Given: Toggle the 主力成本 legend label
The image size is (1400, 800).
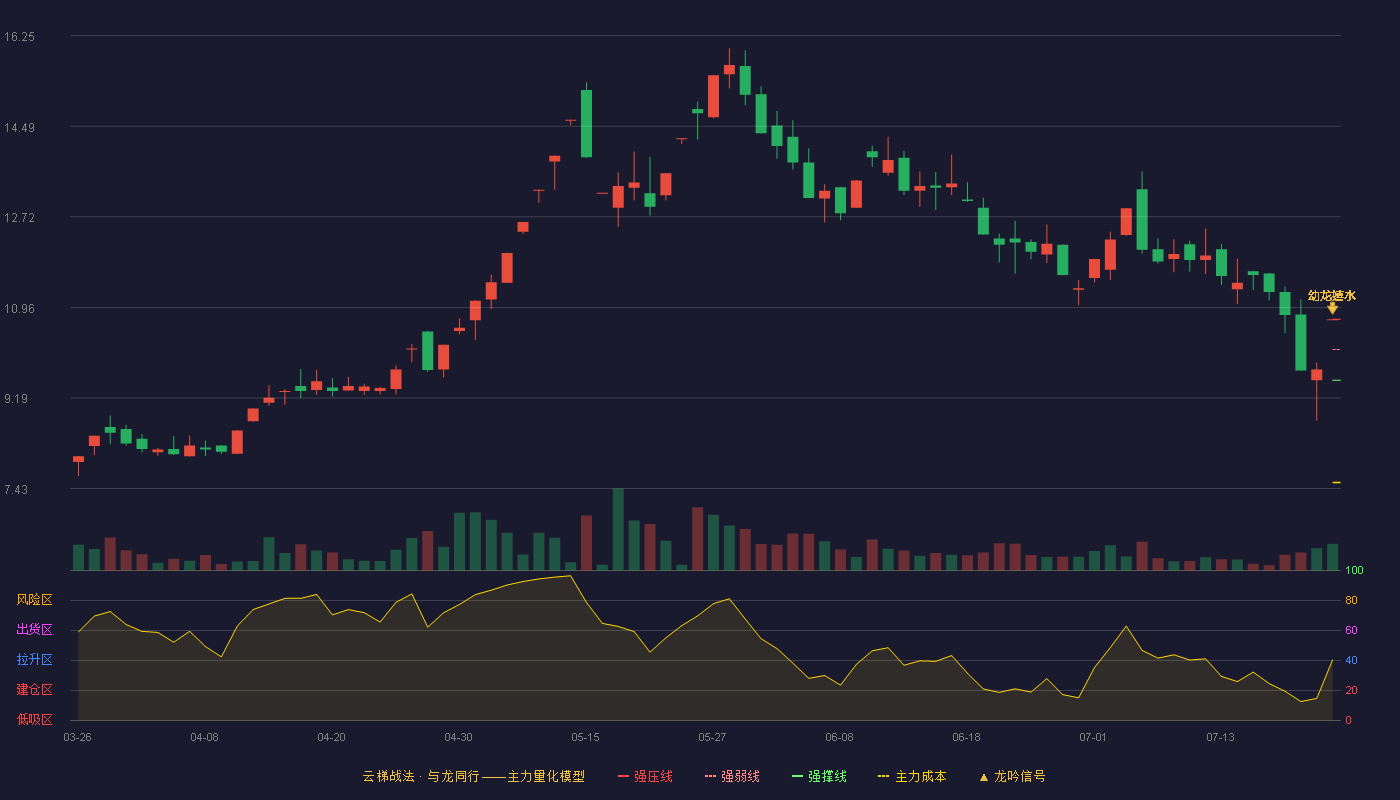Looking at the screenshot, I should pos(920,777).
